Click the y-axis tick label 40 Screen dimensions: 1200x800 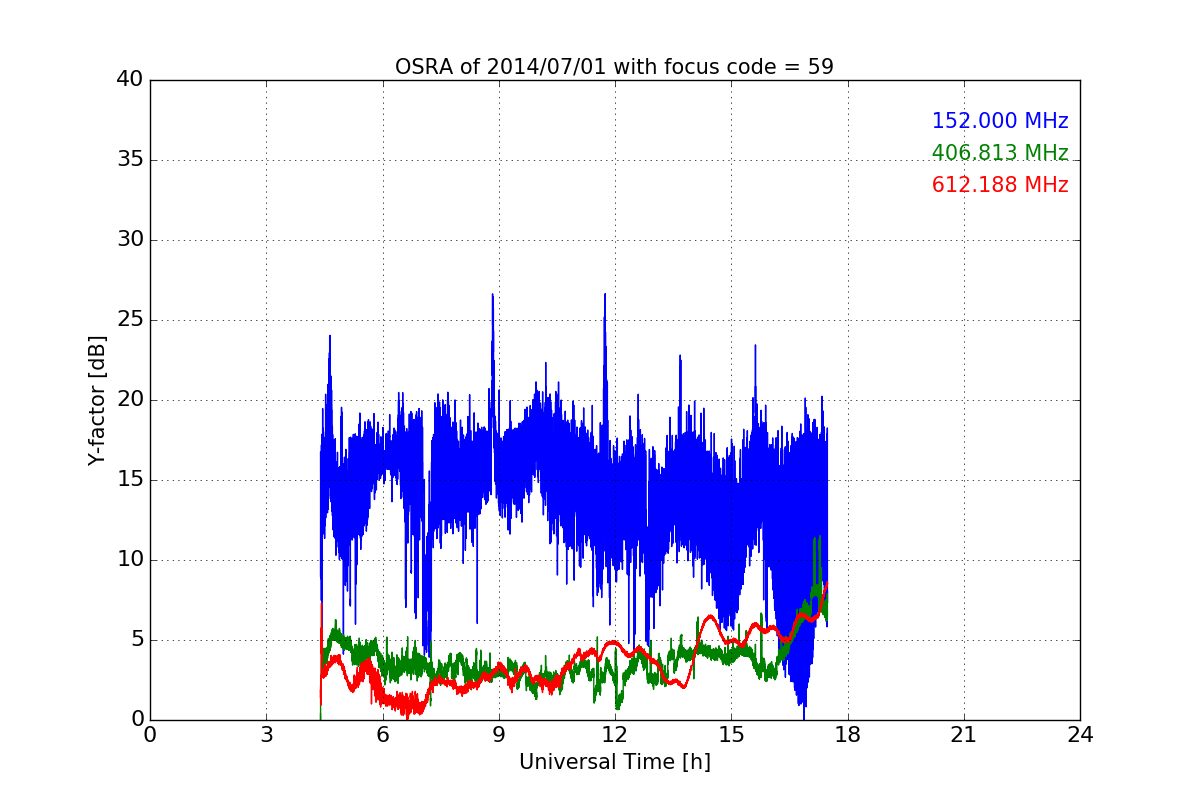click(131, 80)
